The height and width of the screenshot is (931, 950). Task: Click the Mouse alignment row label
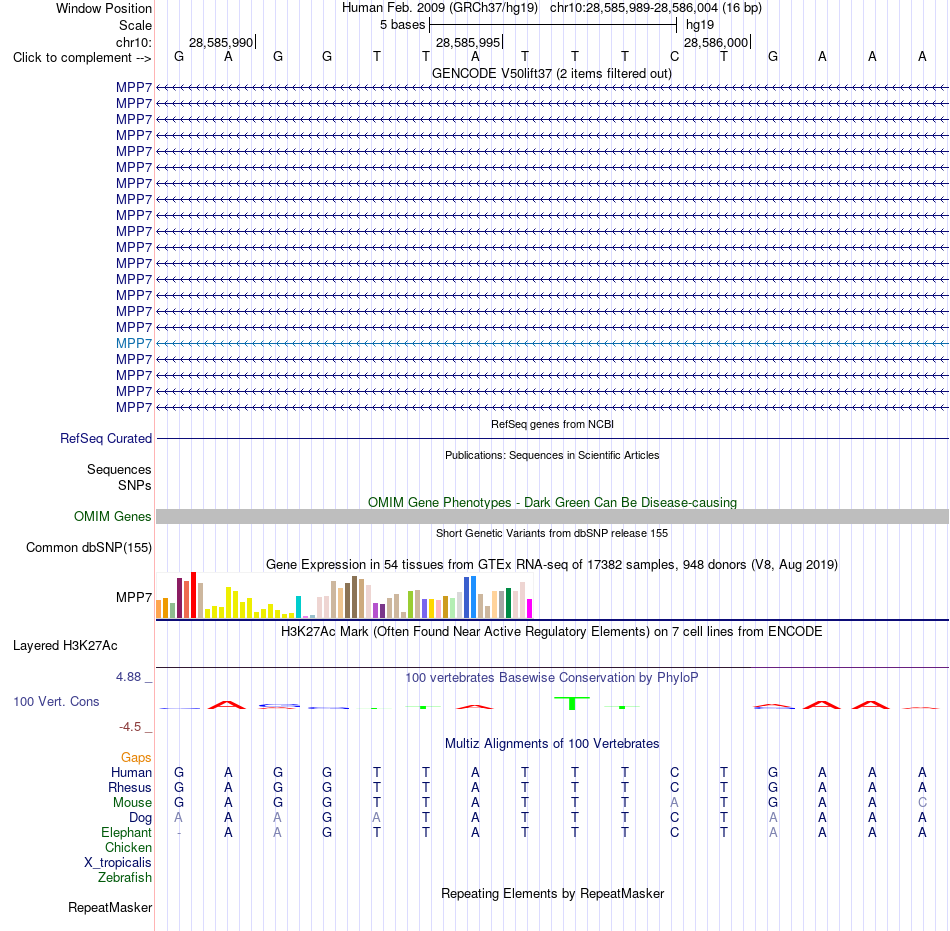point(132,803)
